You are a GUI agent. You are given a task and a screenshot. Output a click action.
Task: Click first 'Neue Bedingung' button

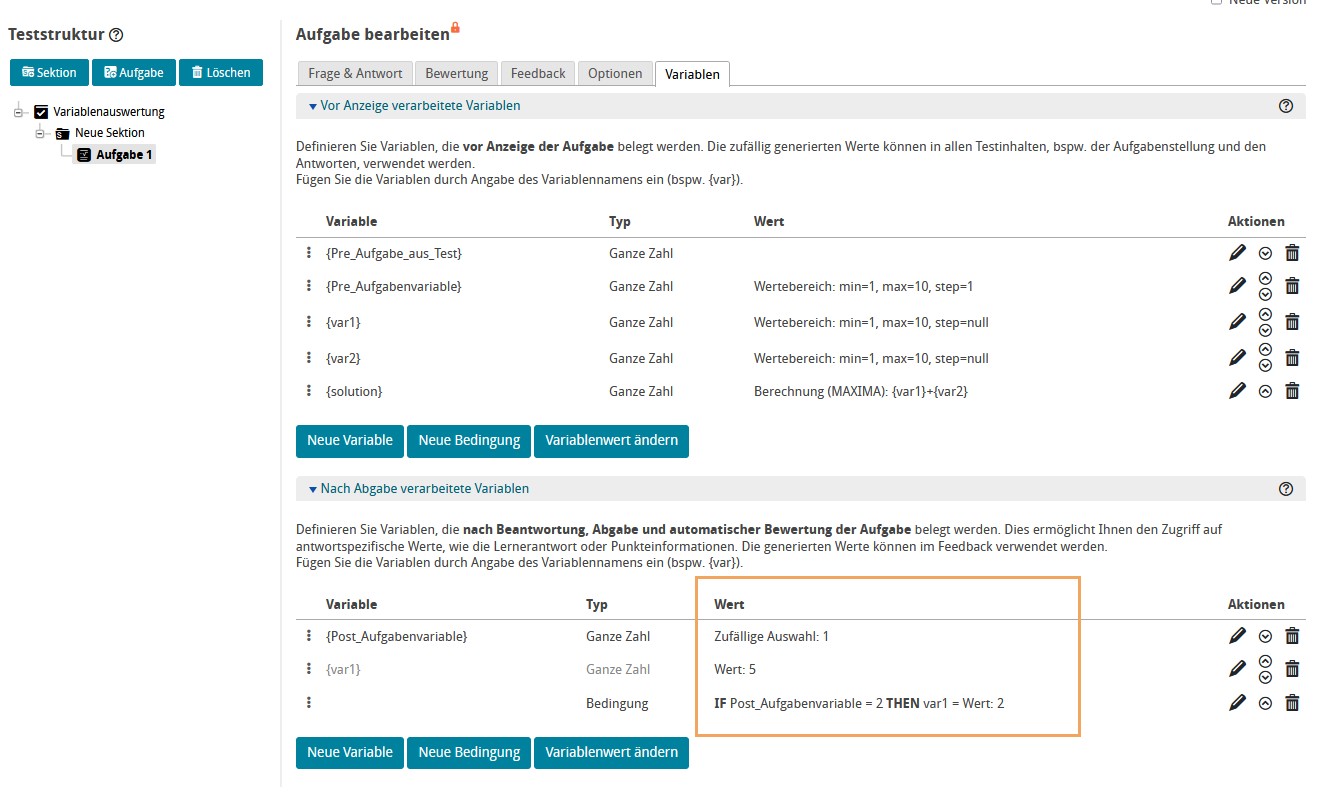coord(469,440)
